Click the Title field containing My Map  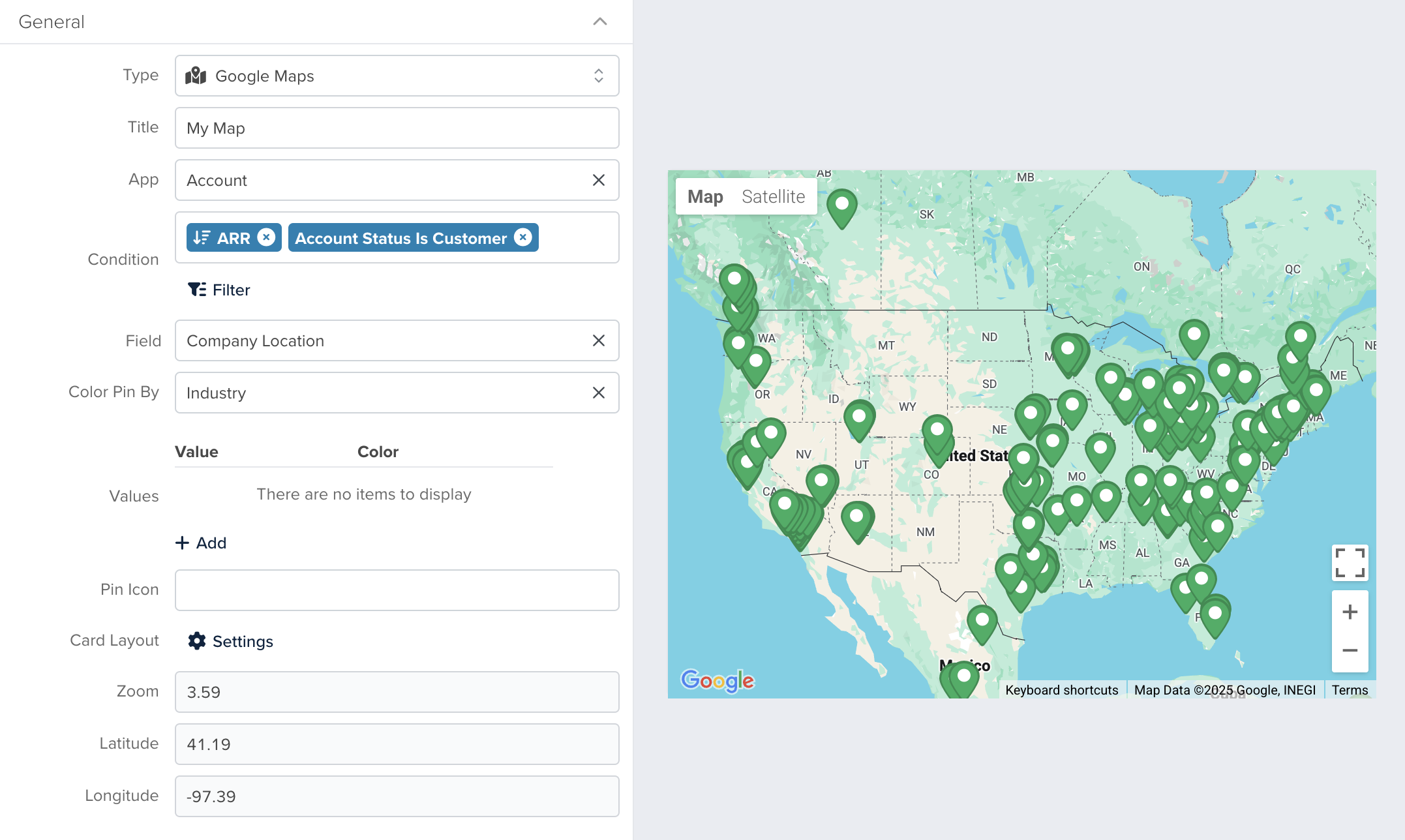(x=397, y=128)
